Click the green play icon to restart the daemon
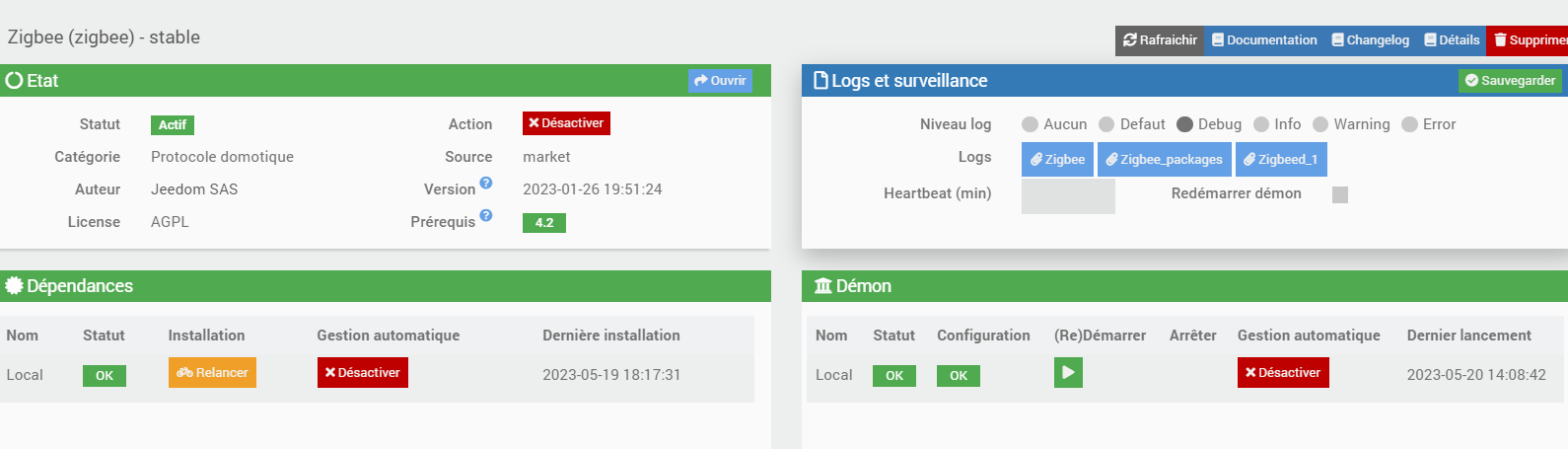 (x=1068, y=373)
